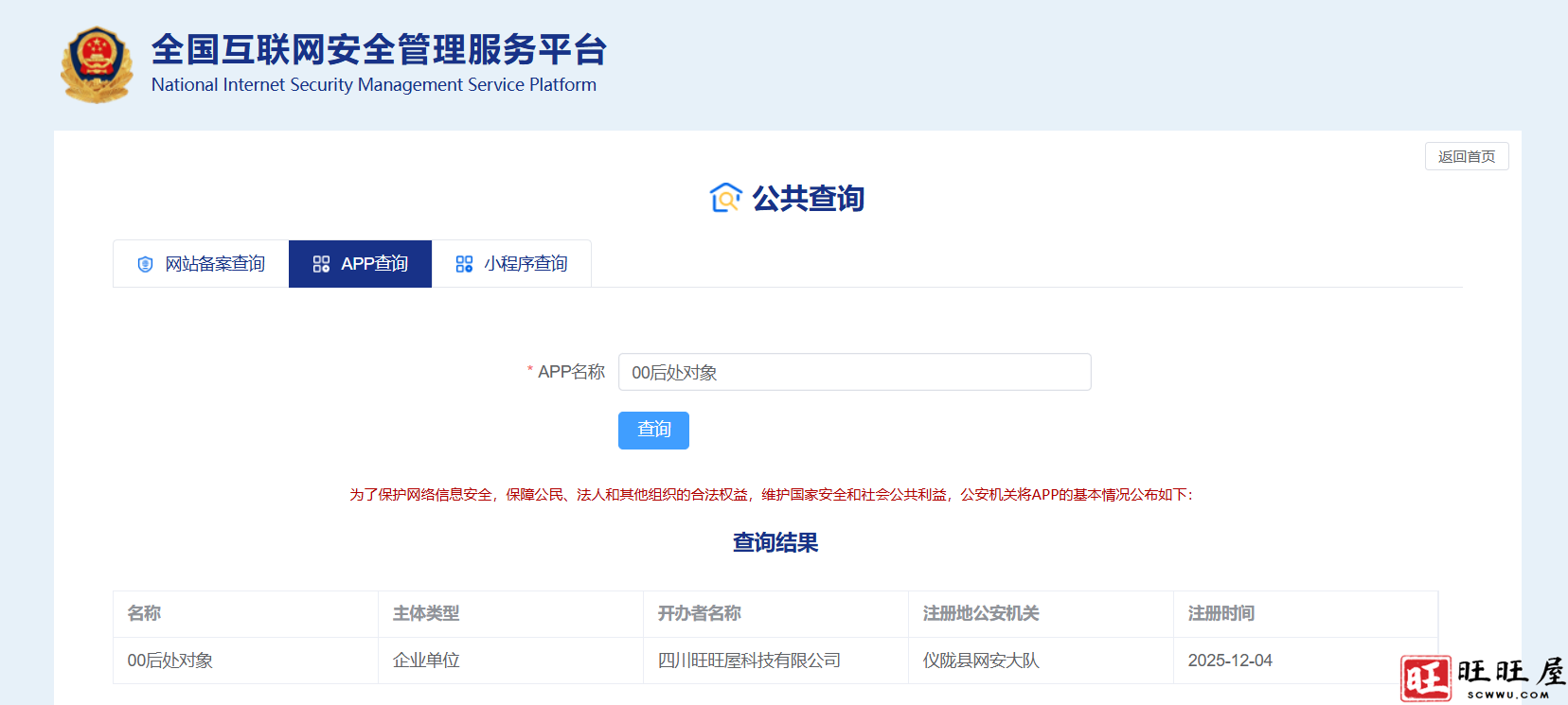This screenshot has width=1568, height=705.
Task: Click the blue 查询 button
Action: coord(653,431)
